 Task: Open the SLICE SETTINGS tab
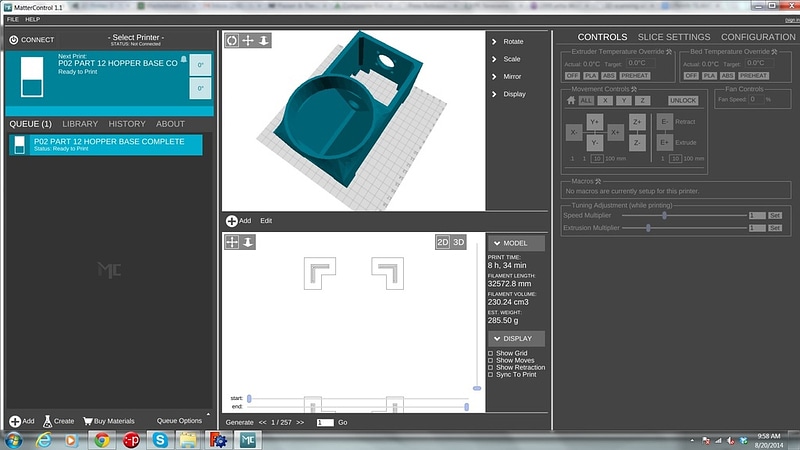click(x=673, y=37)
